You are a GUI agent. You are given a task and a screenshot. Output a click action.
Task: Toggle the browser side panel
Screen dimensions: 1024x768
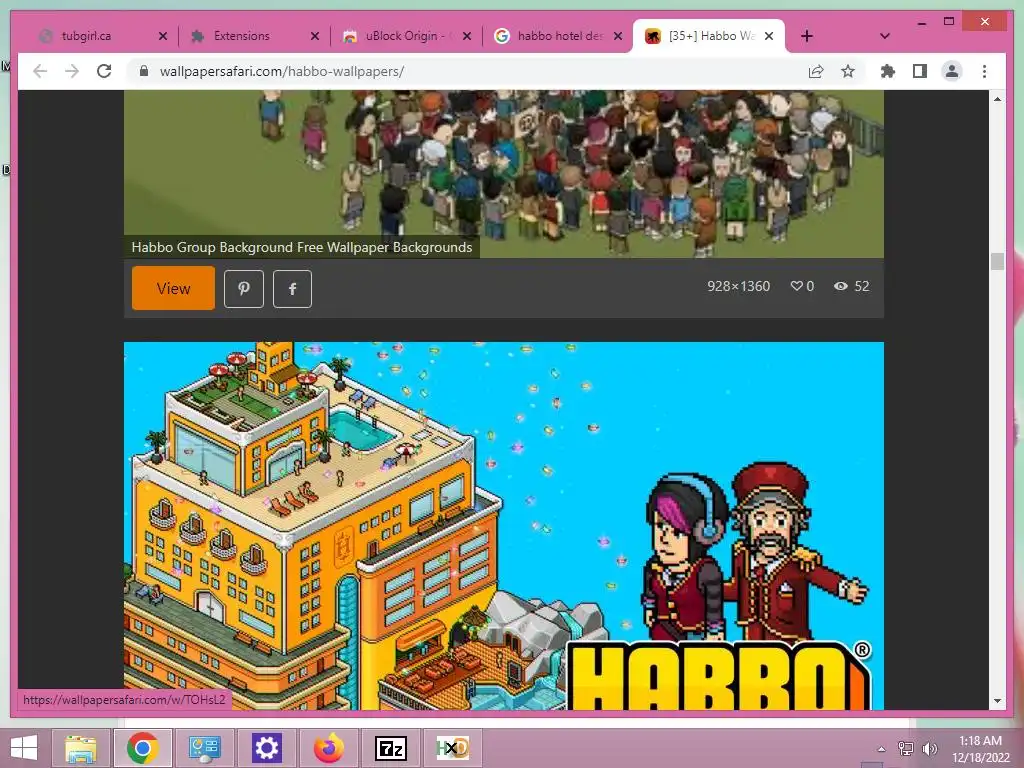coord(920,71)
